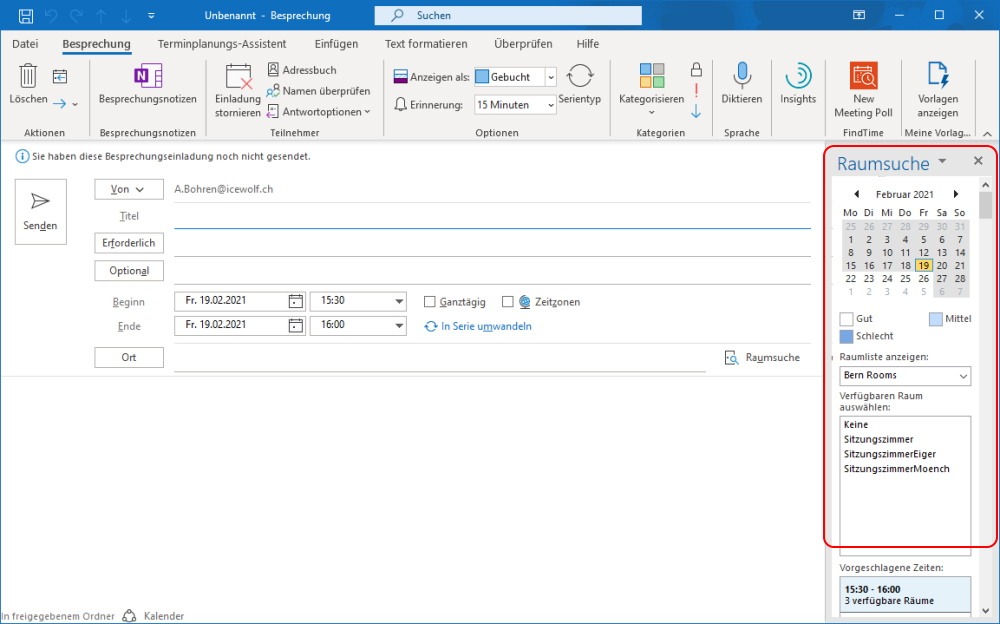The image size is (1000, 624).
Task: Open the Raumliste Bern Rooms dropdown
Action: coord(905,375)
